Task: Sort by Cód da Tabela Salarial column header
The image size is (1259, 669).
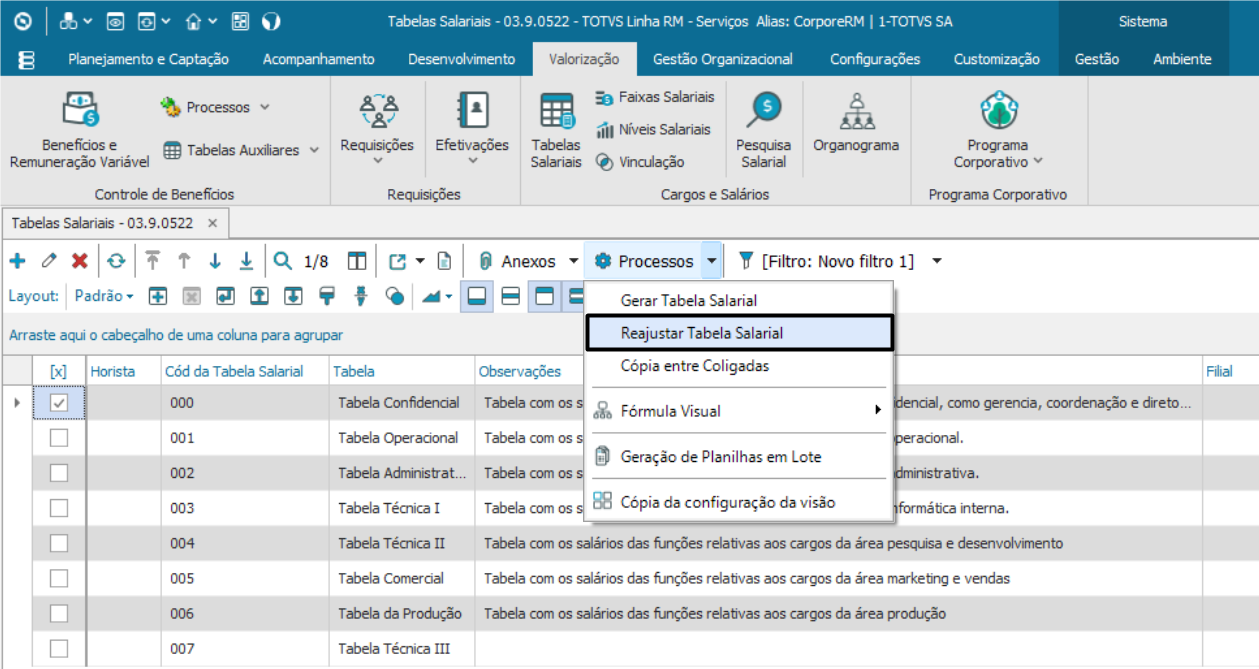Action: (234, 371)
